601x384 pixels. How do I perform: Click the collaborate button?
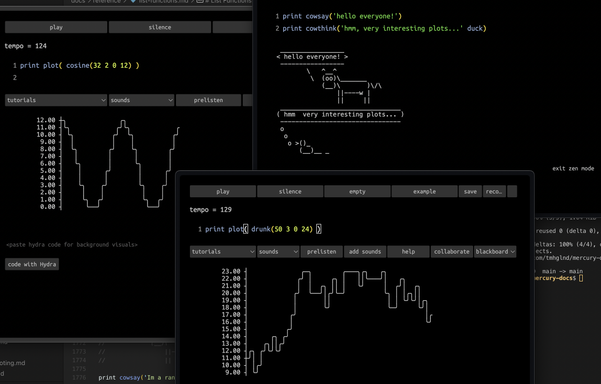click(452, 251)
